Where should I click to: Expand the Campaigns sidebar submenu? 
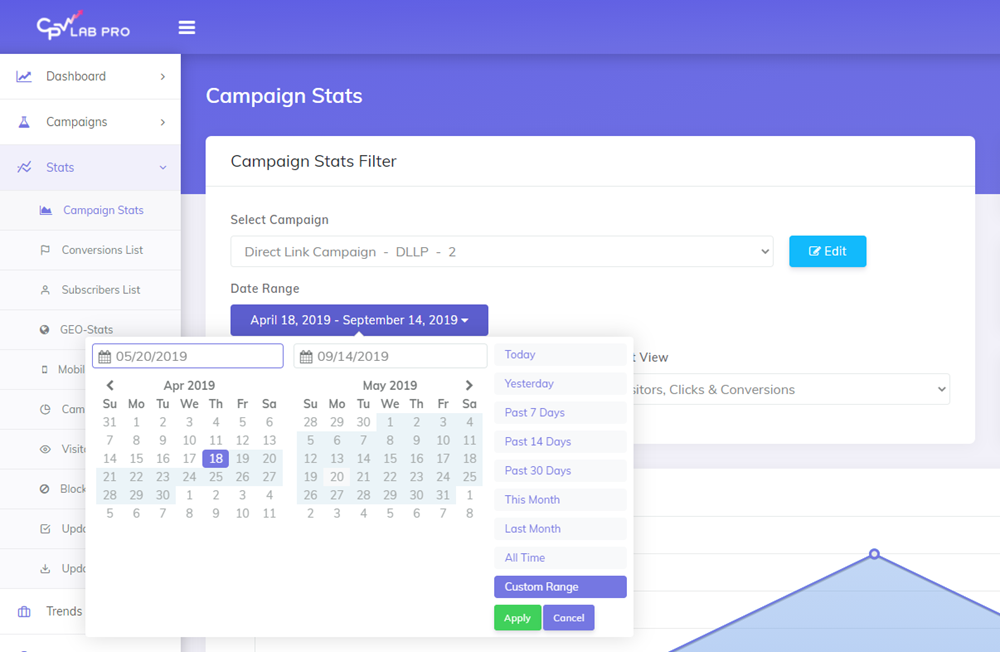(x=163, y=122)
